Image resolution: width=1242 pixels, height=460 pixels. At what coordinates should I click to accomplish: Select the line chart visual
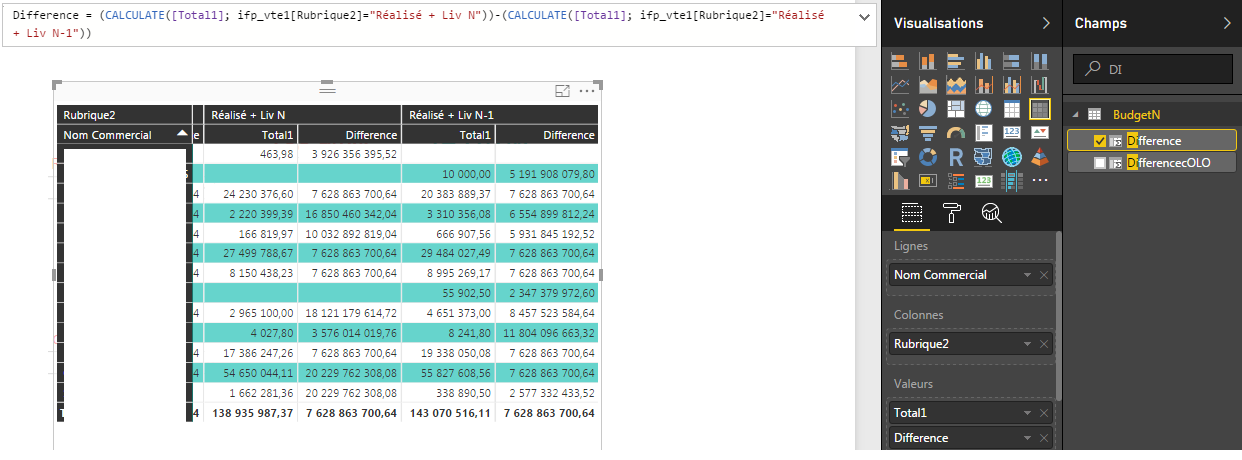click(x=899, y=85)
